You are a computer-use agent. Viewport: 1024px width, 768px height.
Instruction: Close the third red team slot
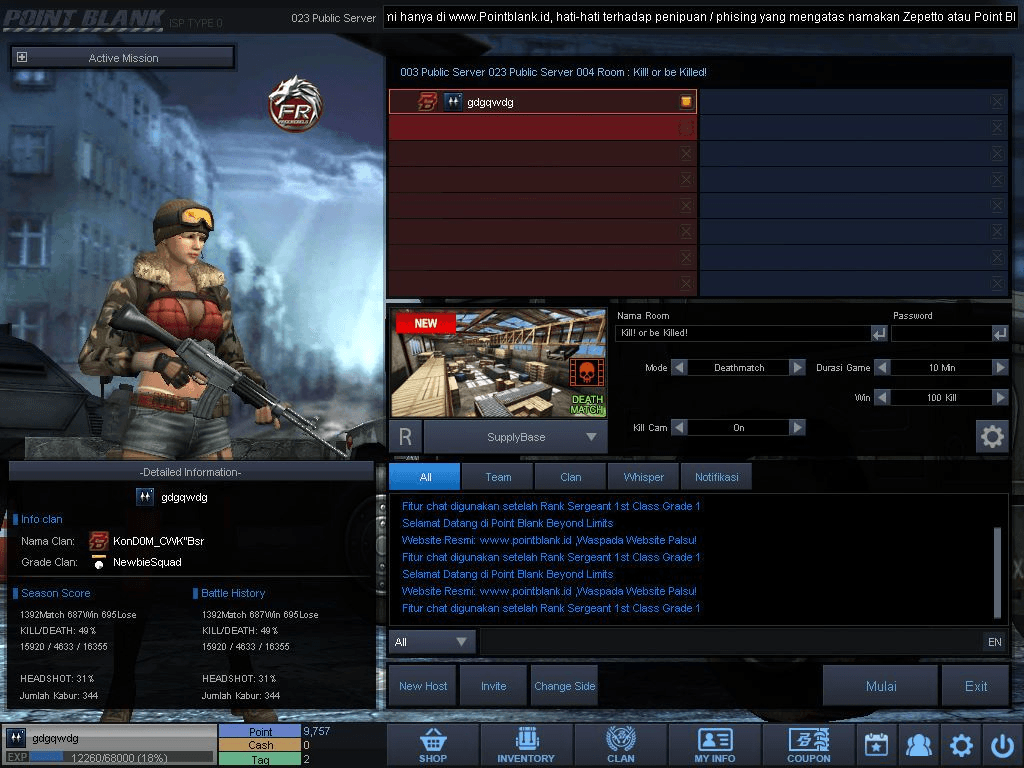point(686,153)
